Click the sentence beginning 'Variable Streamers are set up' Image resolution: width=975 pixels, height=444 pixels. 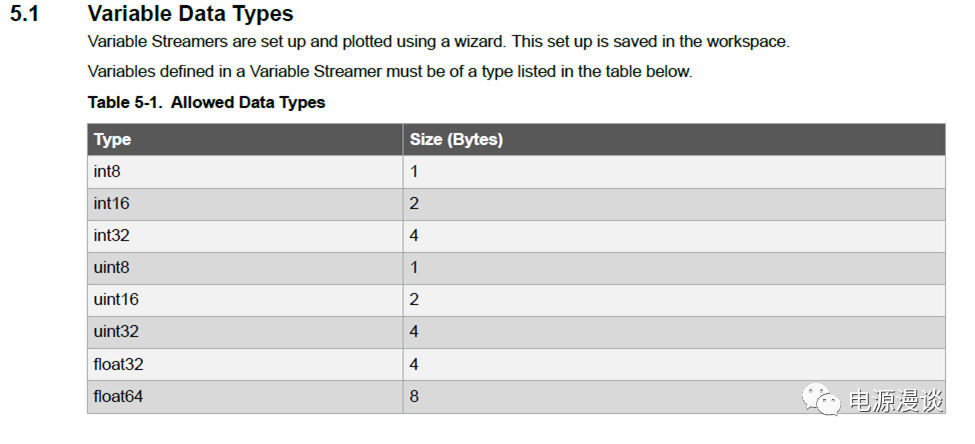(439, 42)
